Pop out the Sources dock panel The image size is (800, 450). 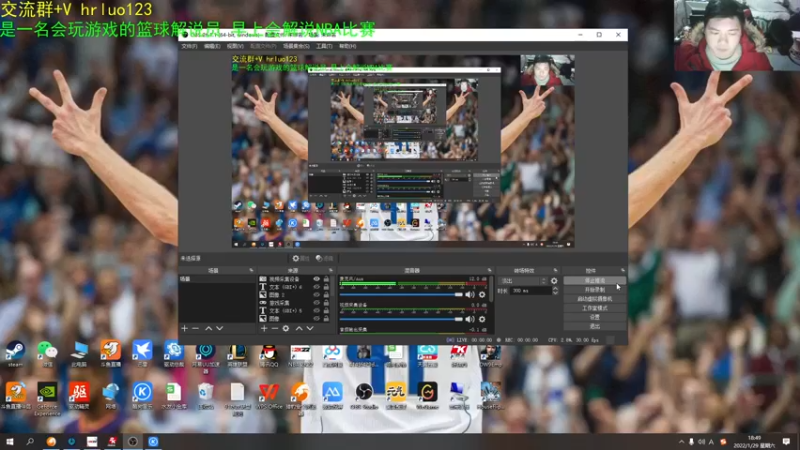coord(331,270)
